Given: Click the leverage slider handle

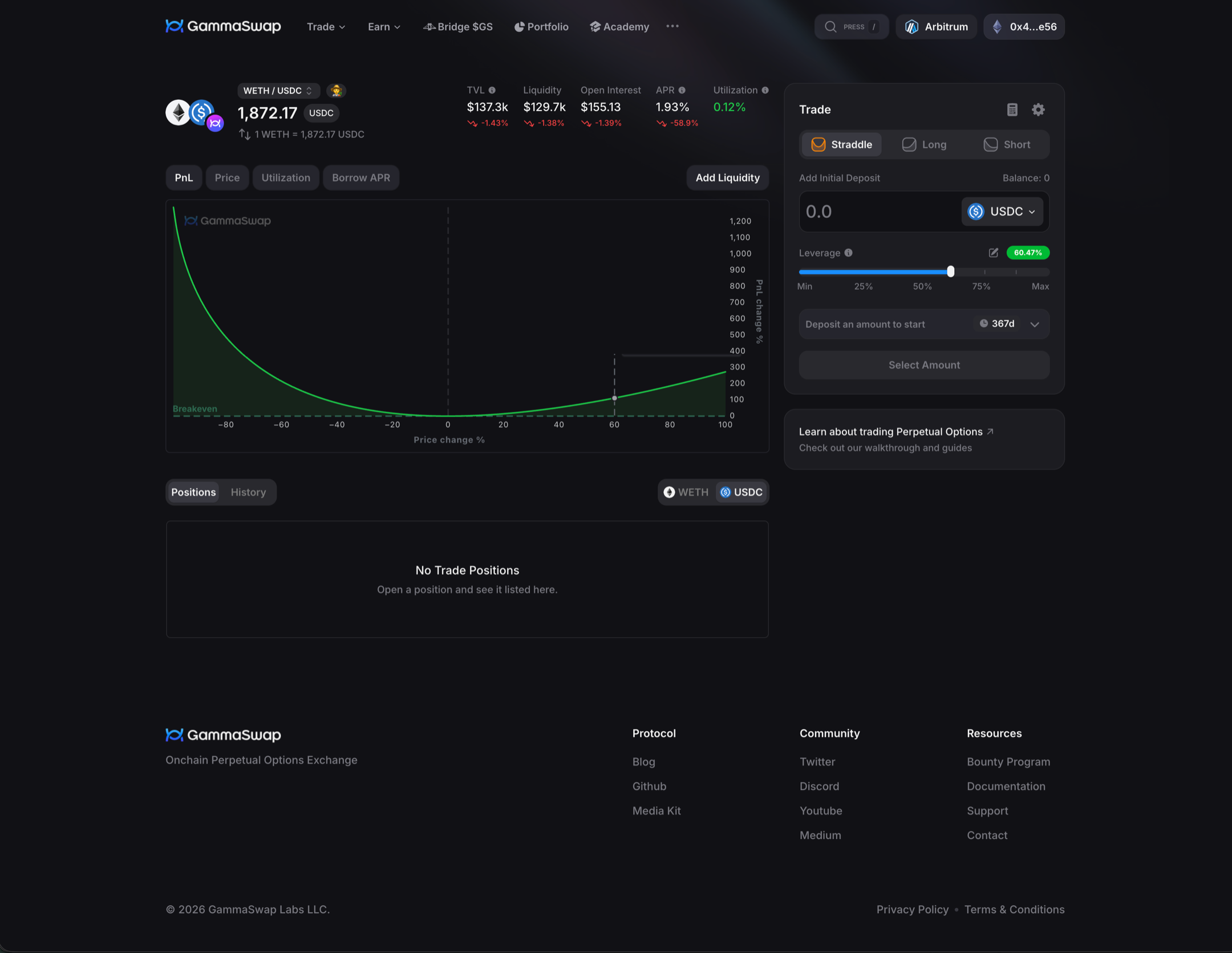Looking at the screenshot, I should (950, 271).
